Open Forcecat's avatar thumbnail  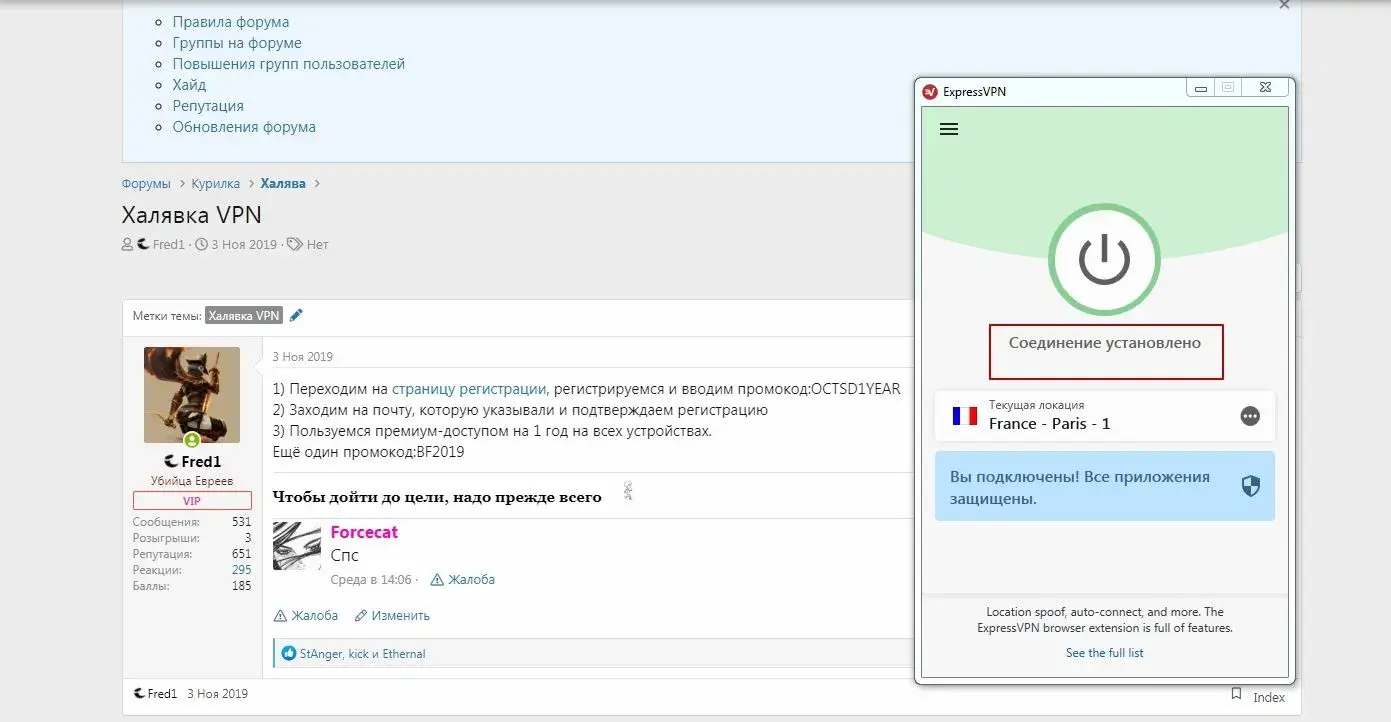click(297, 546)
